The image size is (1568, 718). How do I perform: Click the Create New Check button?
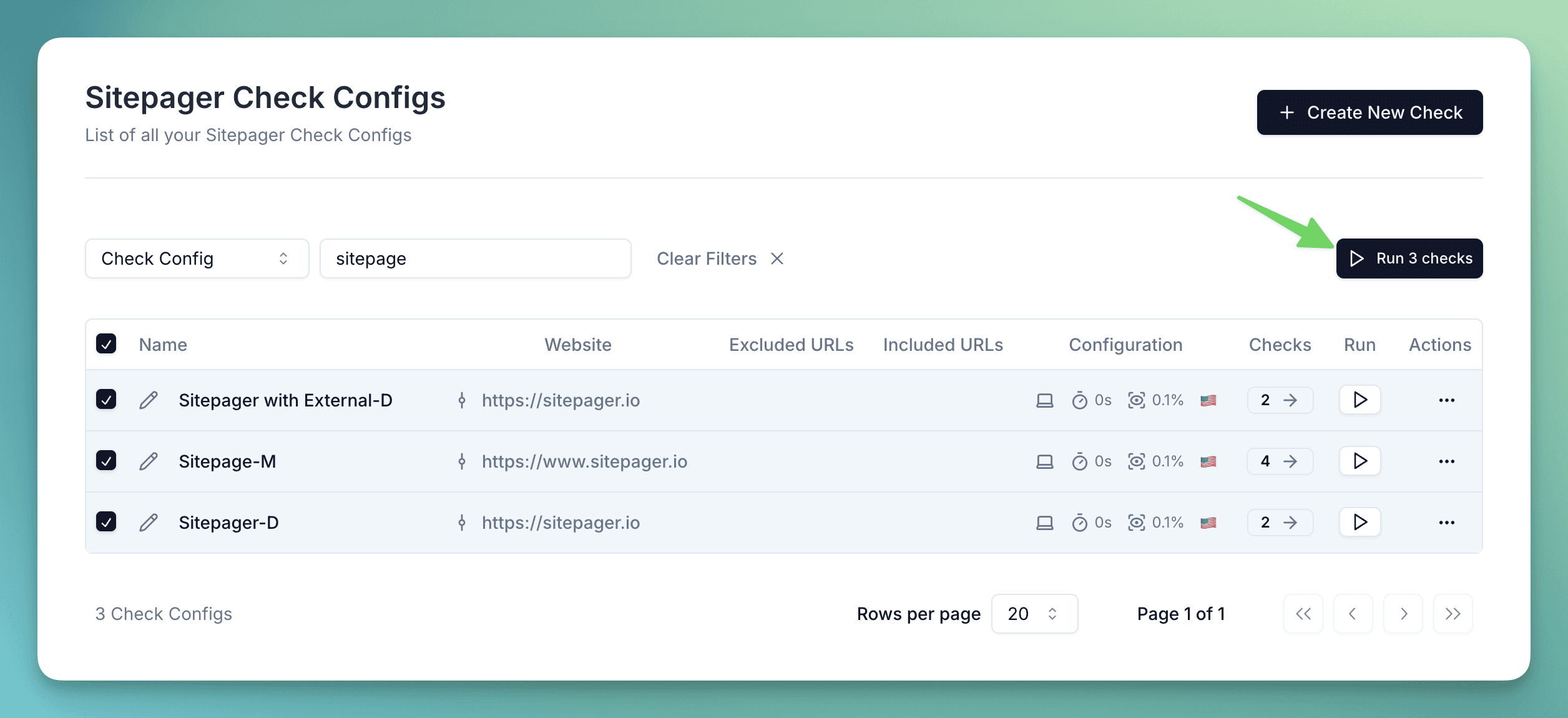coord(1370,112)
